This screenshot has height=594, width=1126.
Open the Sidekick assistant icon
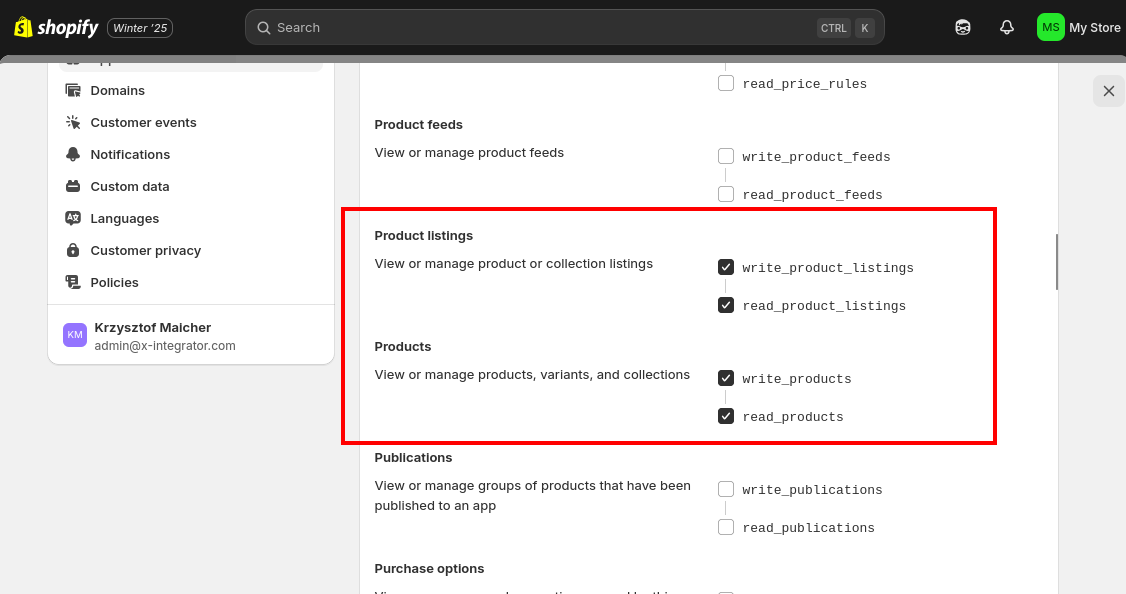(962, 27)
